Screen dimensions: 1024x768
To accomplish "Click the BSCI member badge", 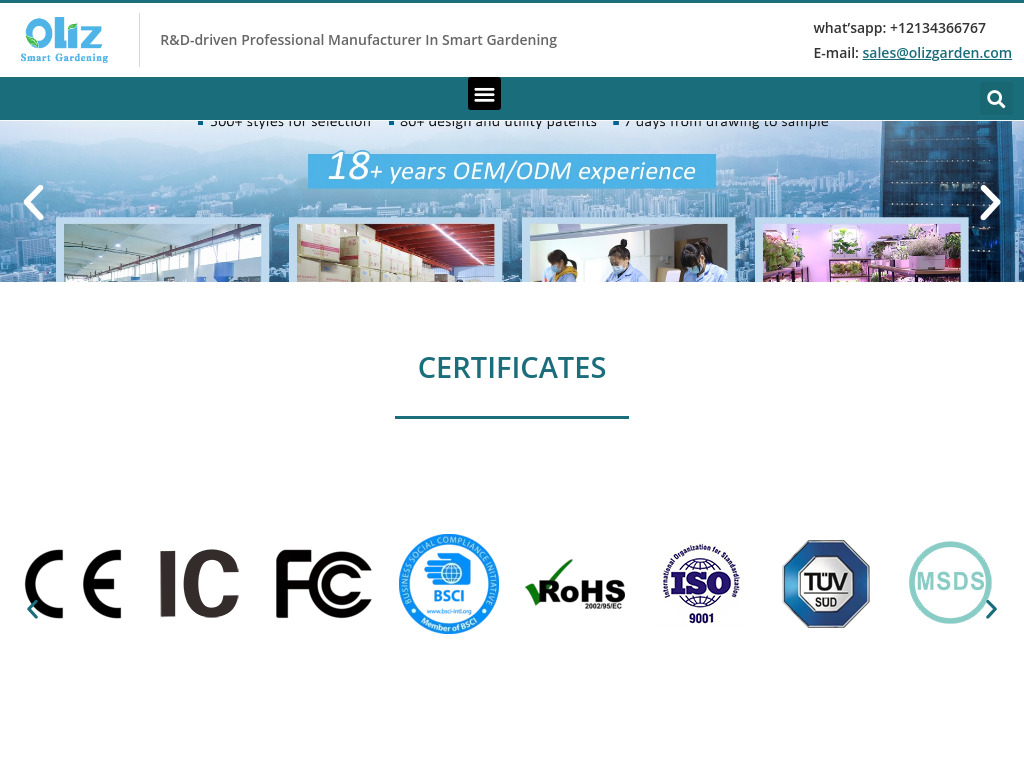I will tap(449, 584).
